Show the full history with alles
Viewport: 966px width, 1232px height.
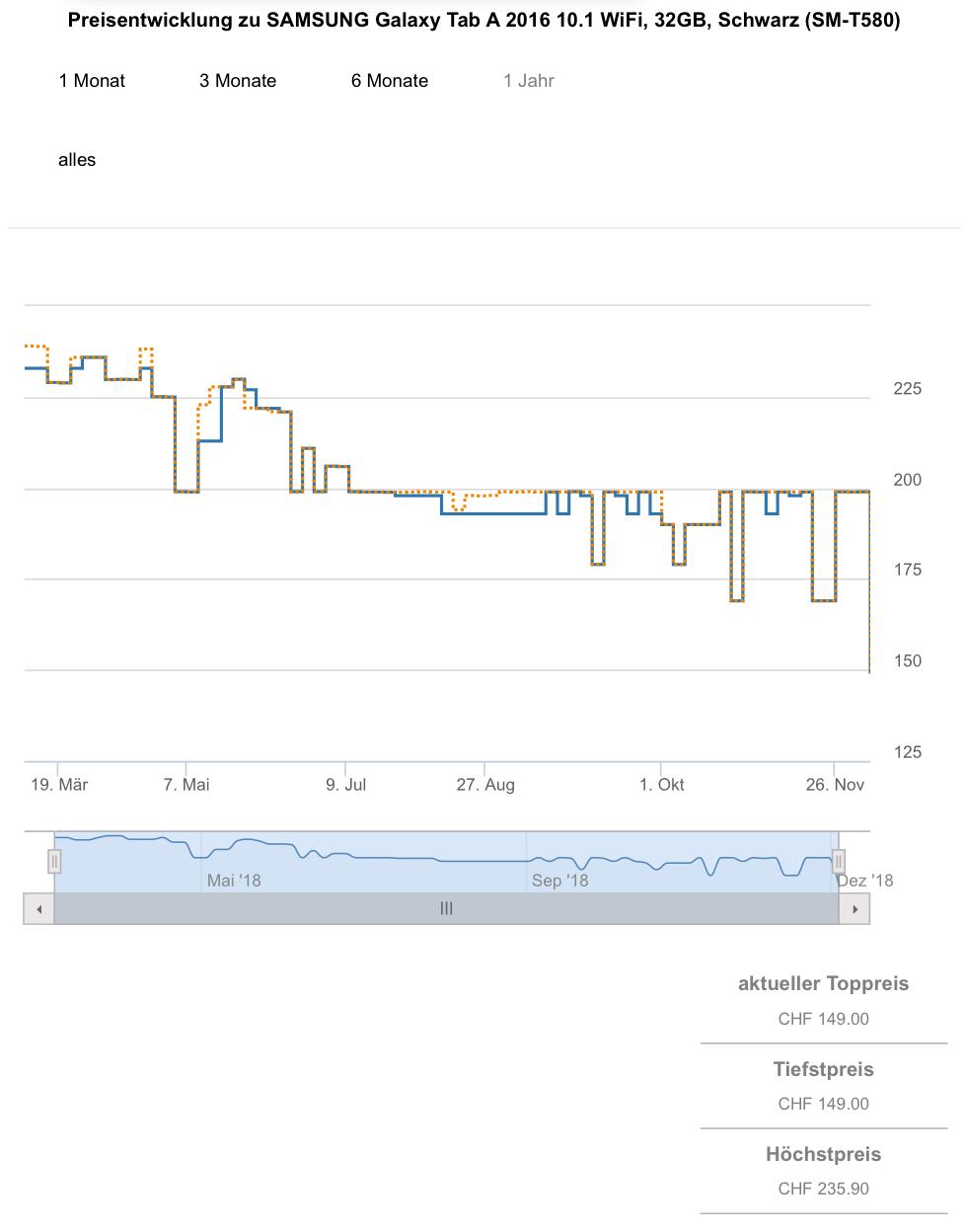(x=77, y=160)
